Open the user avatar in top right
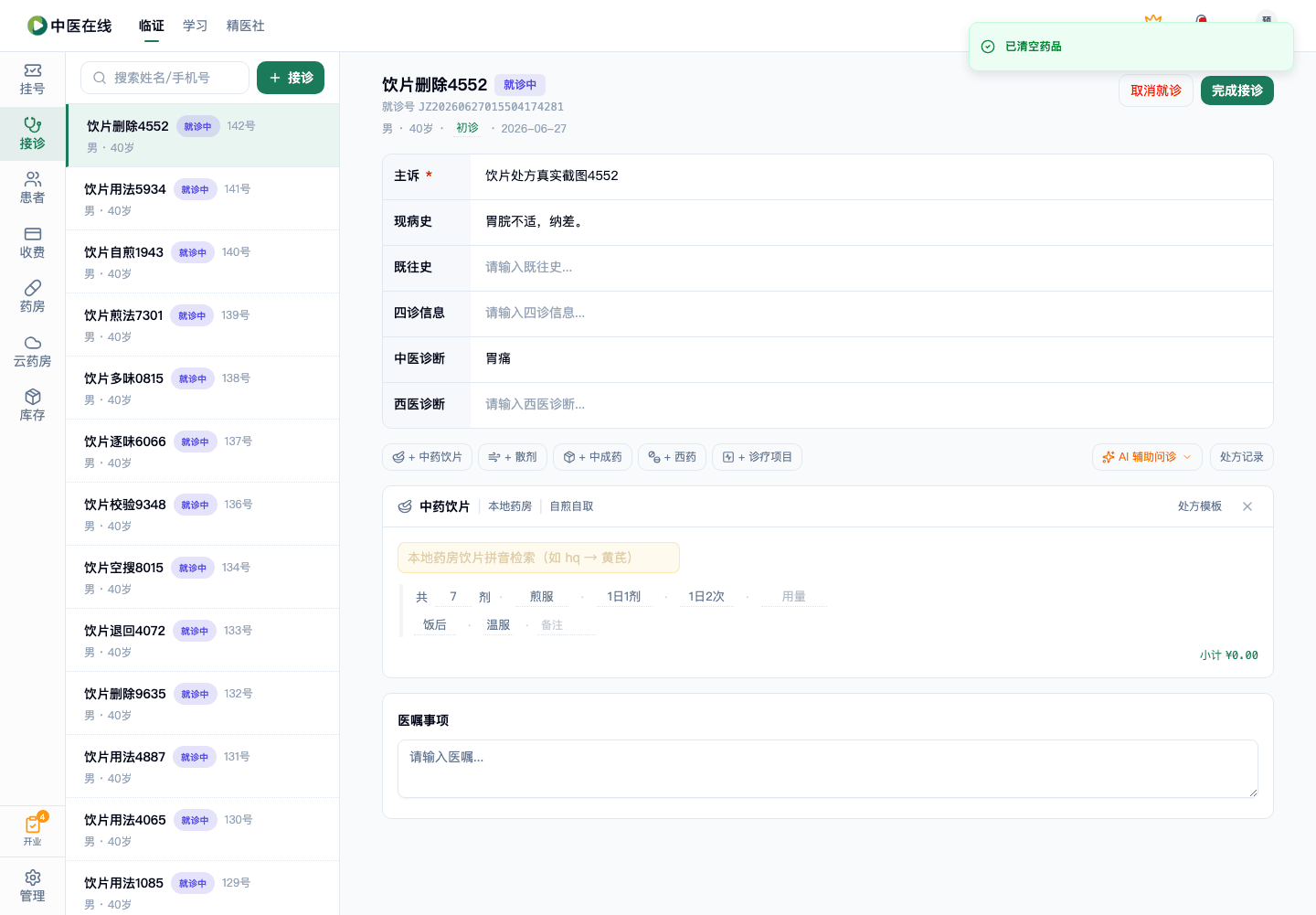1316x915 pixels. [1266, 18]
